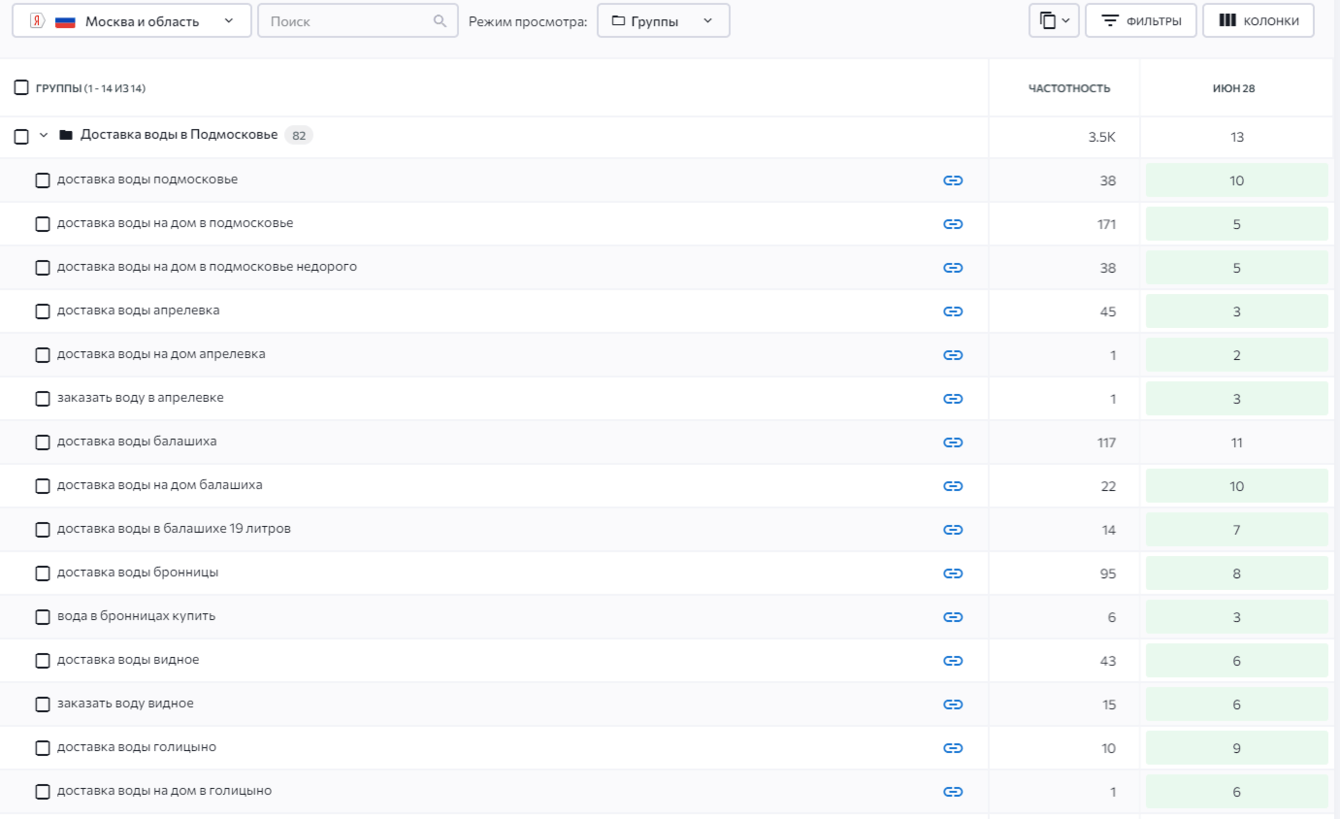
Task: Click folder icon of 'Доставка воды в Подмосковье'
Action: (66, 135)
